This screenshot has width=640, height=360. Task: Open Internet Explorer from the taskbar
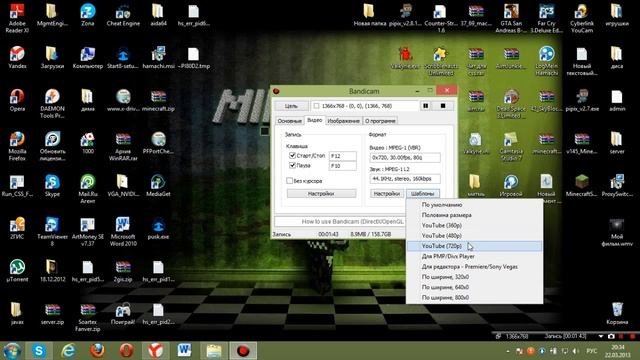click(68, 351)
